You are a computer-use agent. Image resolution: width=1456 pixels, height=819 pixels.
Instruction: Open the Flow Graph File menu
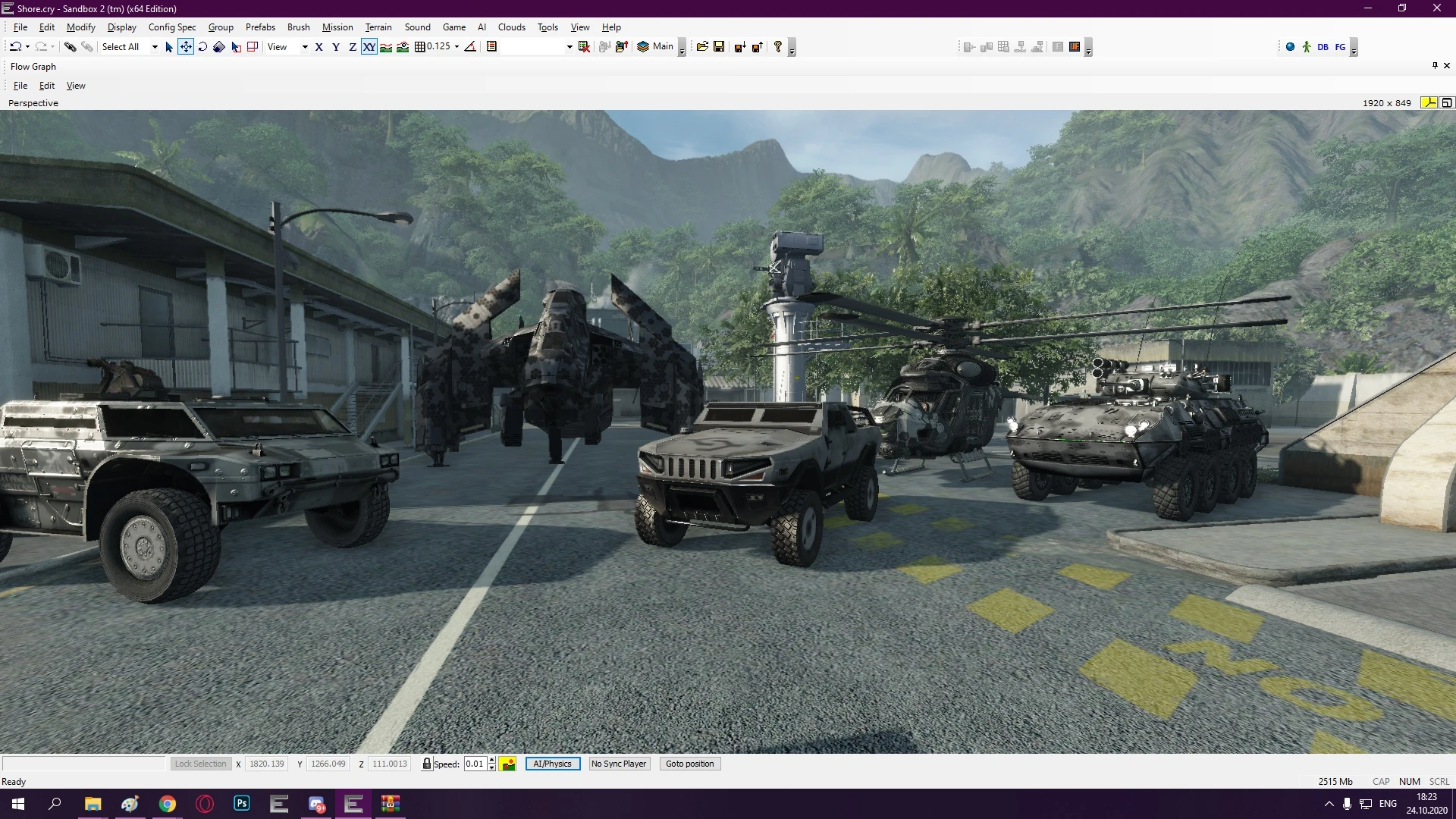click(20, 85)
